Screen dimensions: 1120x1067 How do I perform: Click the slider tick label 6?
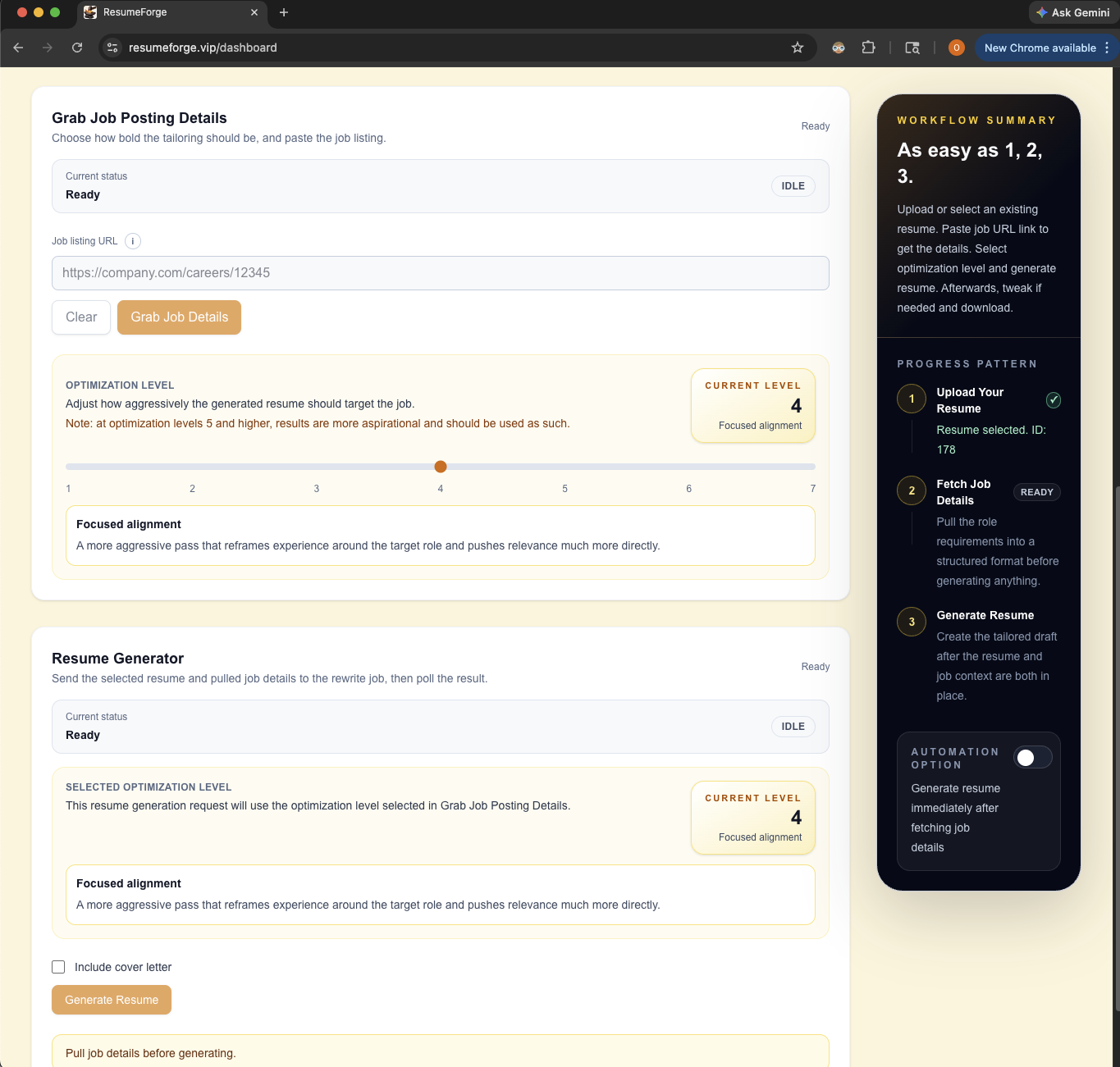(x=689, y=489)
